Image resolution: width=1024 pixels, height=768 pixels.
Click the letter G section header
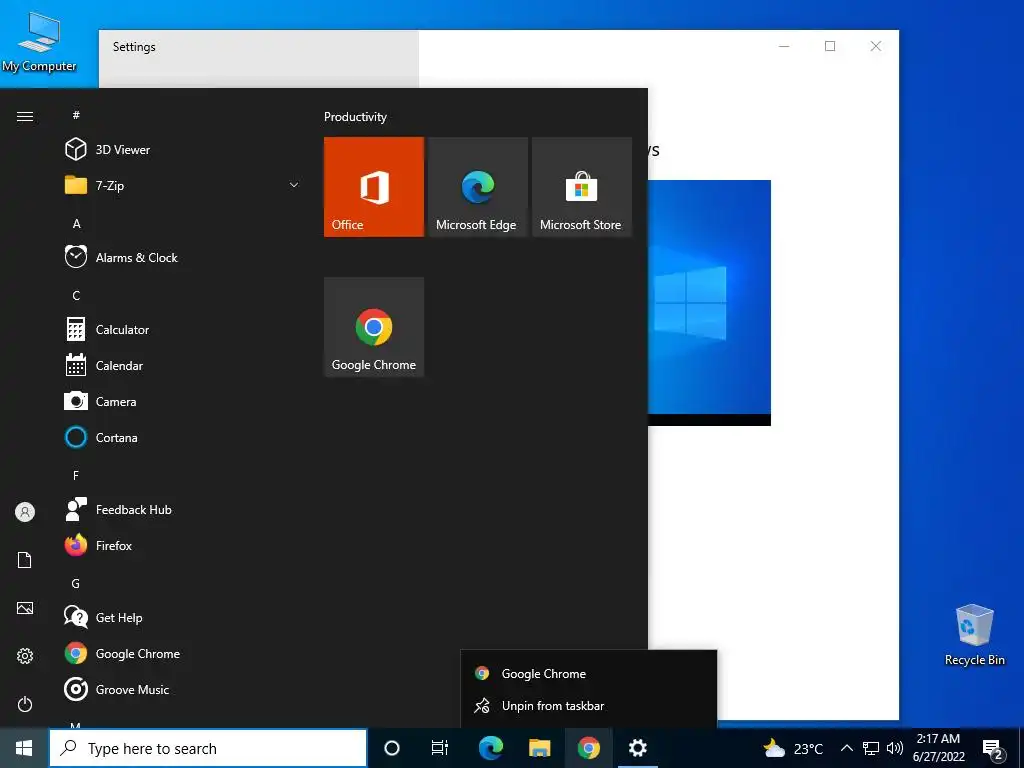point(76,583)
